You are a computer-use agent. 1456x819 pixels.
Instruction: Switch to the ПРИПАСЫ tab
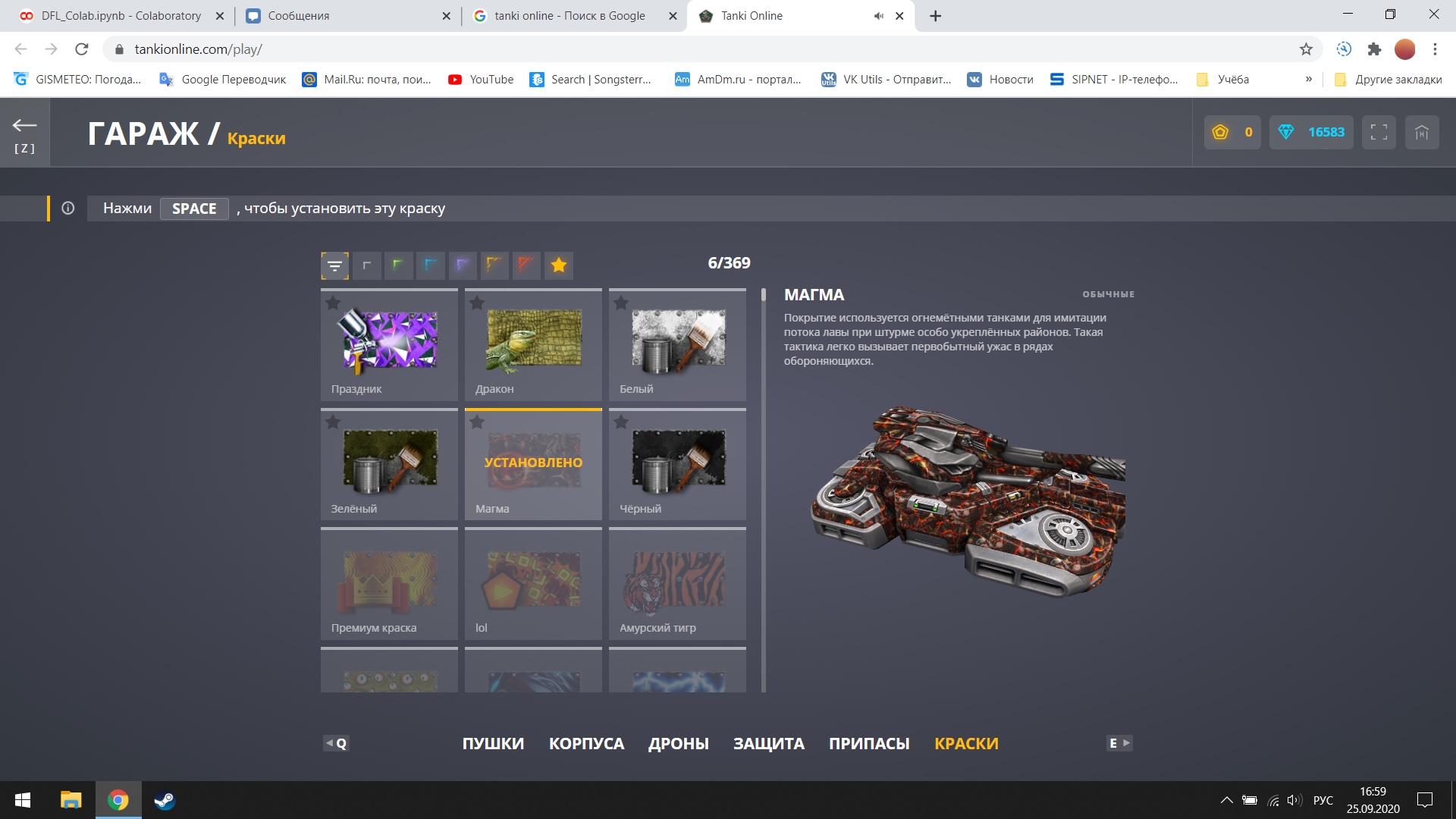pyautogui.click(x=869, y=744)
